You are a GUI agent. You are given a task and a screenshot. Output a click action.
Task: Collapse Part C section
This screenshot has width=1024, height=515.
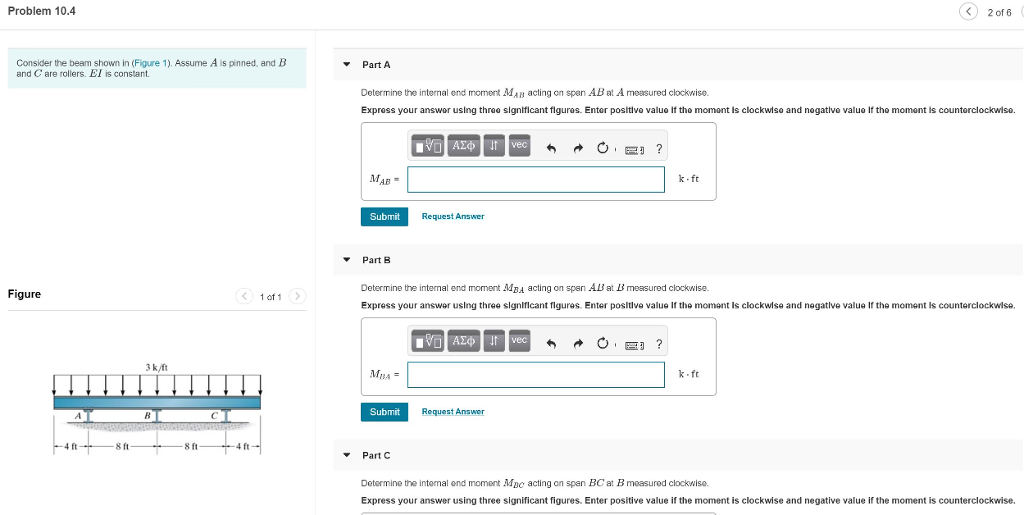coord(347,455)
